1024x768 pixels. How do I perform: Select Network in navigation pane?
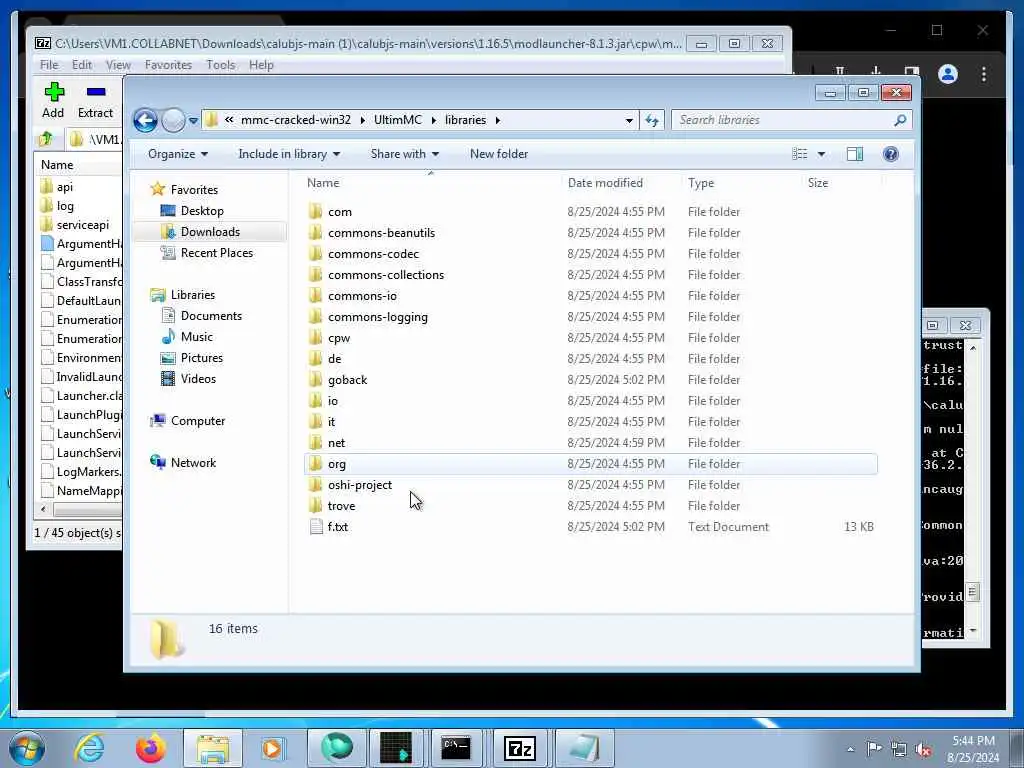[x=193, y=462]
